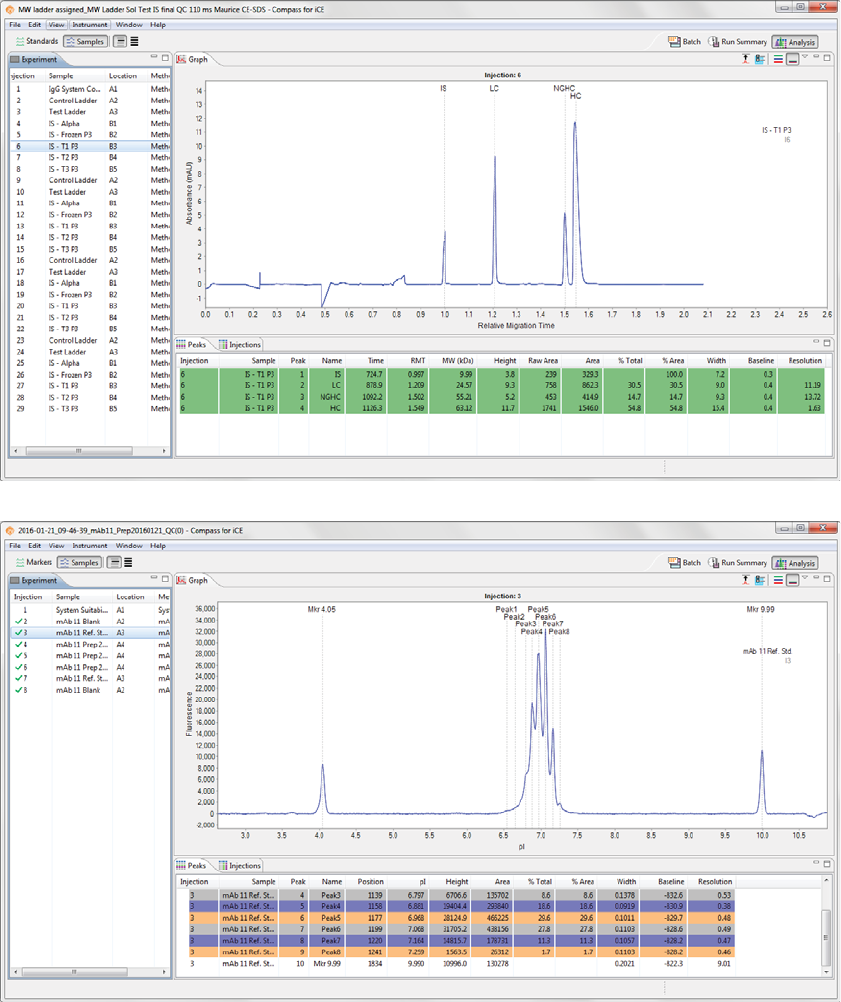The width and height of the screenshot is (841, 1002).
Task: Click the blue label icon in bottom Graph pane
Action: tap(760, 580)
